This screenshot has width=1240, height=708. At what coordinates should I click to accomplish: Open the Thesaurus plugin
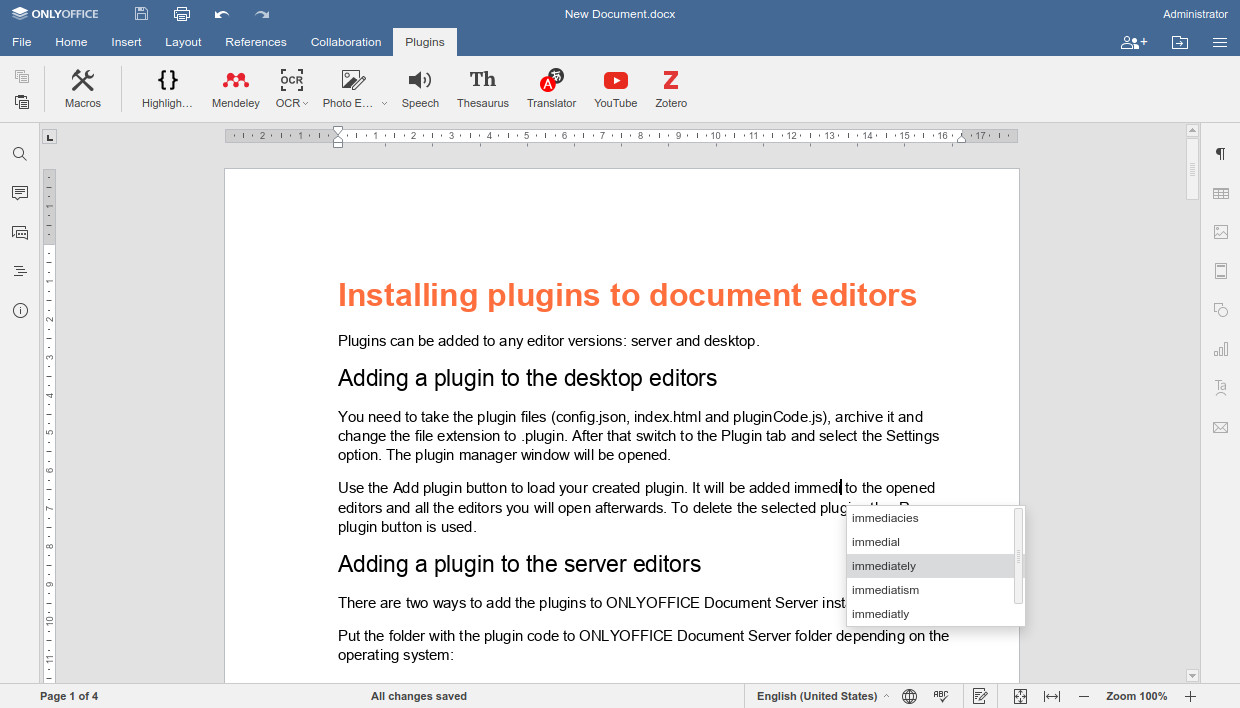(x=483, y=89)
